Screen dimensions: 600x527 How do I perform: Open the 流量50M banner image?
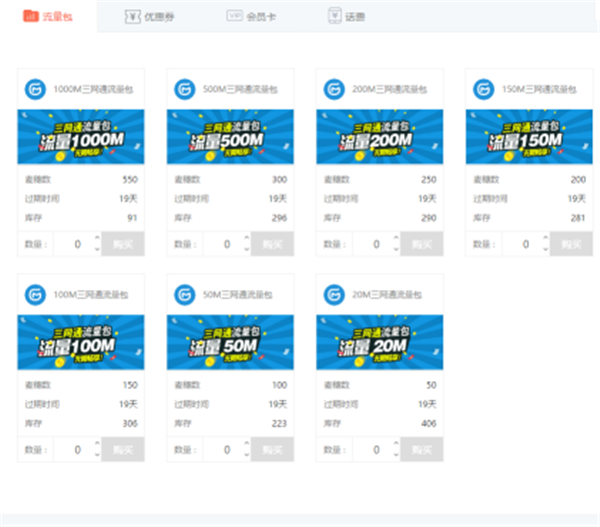click(x=230, y=342)
